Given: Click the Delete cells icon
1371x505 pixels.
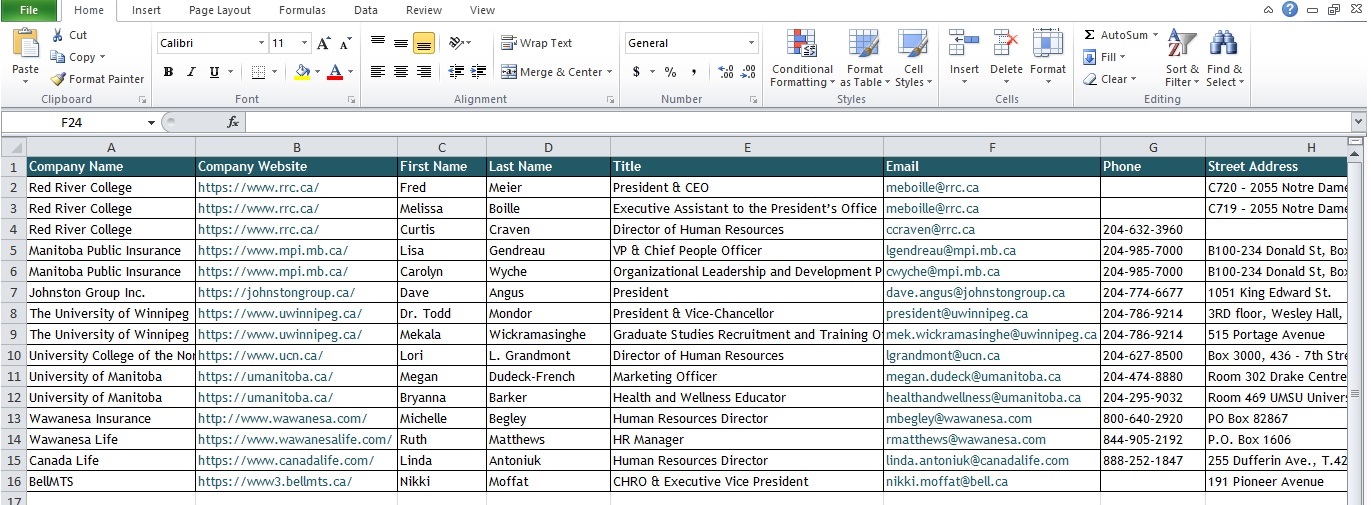Looking at the screenshot, I should (x=1006, y=44).
